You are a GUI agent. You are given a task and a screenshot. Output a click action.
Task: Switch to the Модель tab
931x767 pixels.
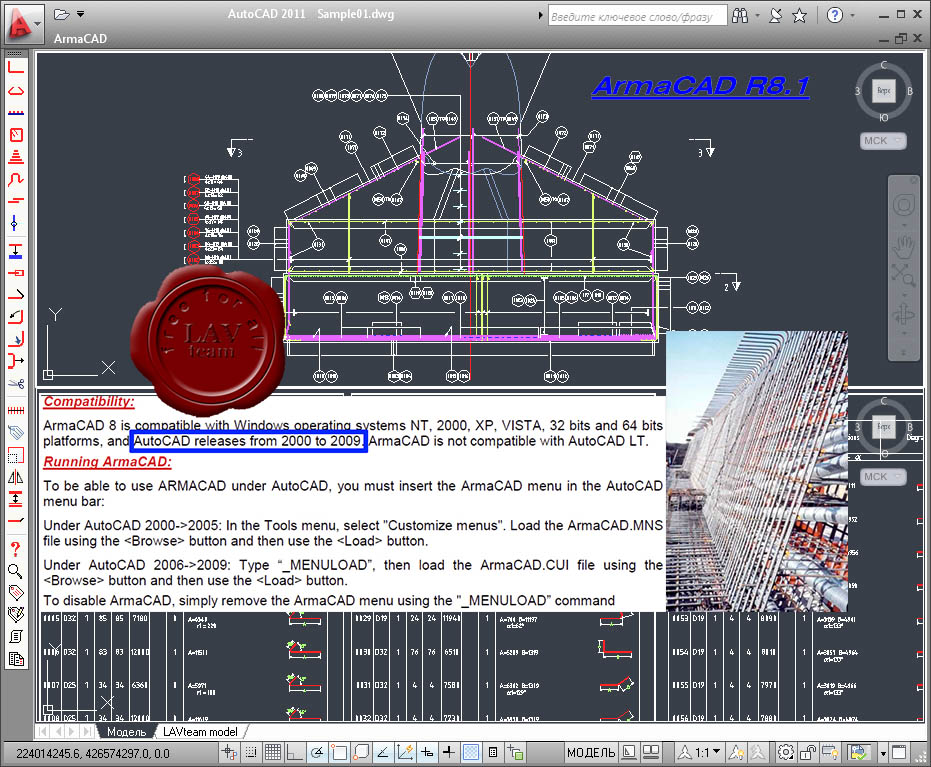[x=126, y=731]
